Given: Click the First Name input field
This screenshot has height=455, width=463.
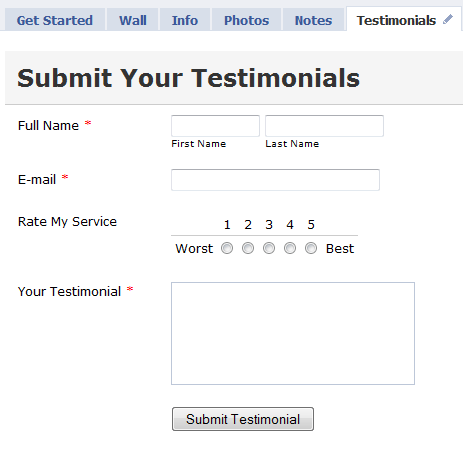Looking at the screenshot, I should point(215,126).
